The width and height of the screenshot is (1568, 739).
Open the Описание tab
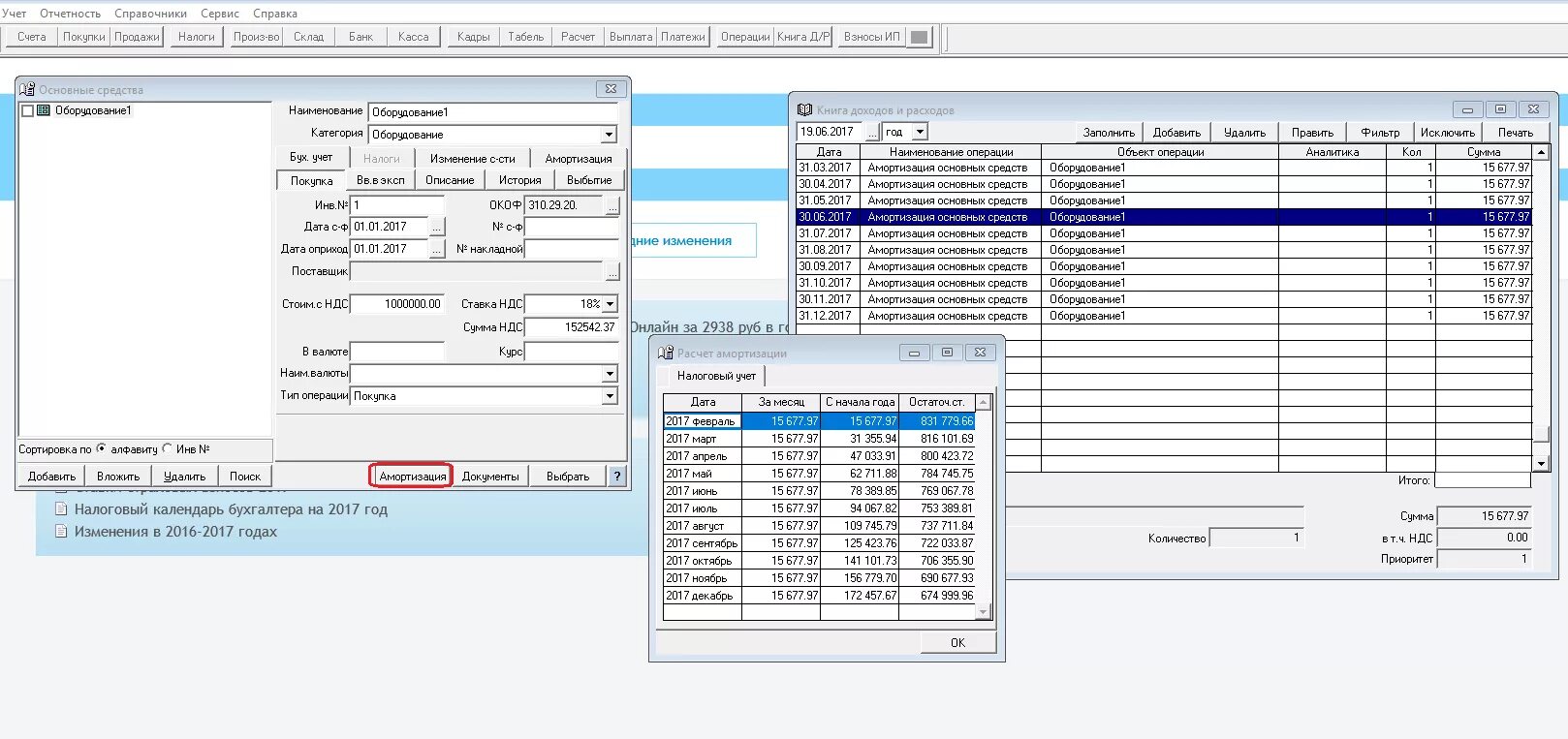pos(450,180)
